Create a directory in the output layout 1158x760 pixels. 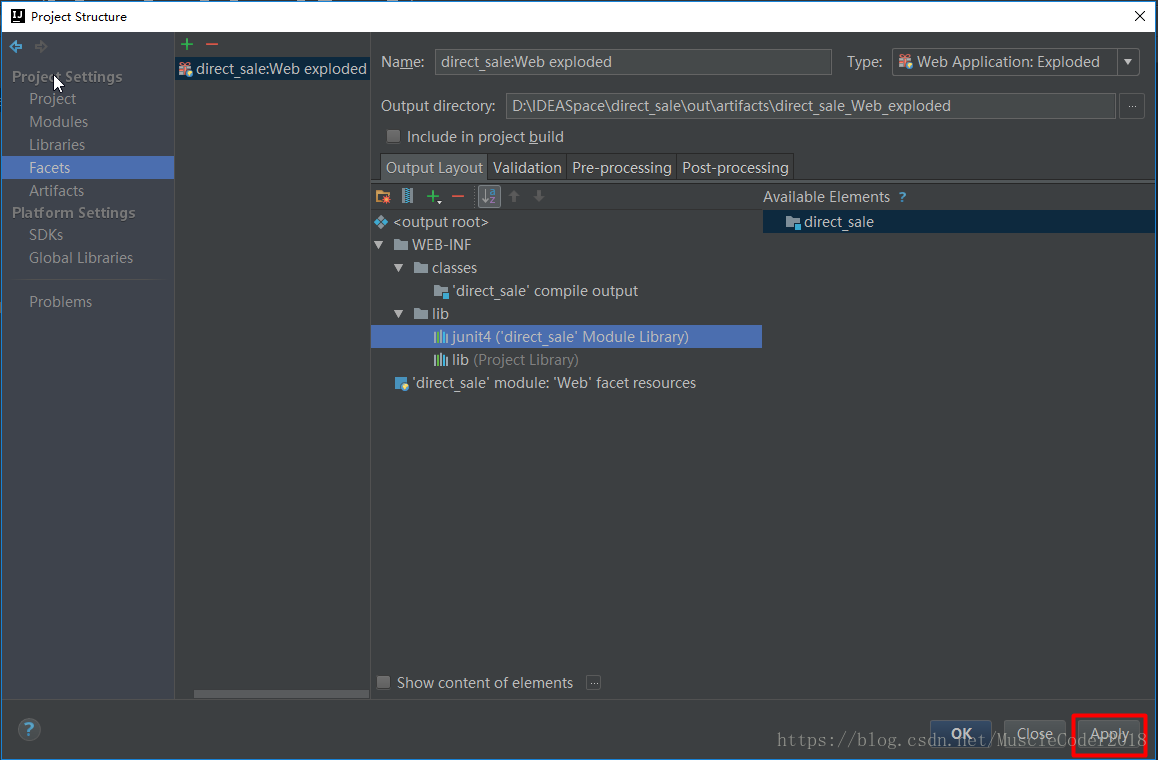(x=383, y=196)
